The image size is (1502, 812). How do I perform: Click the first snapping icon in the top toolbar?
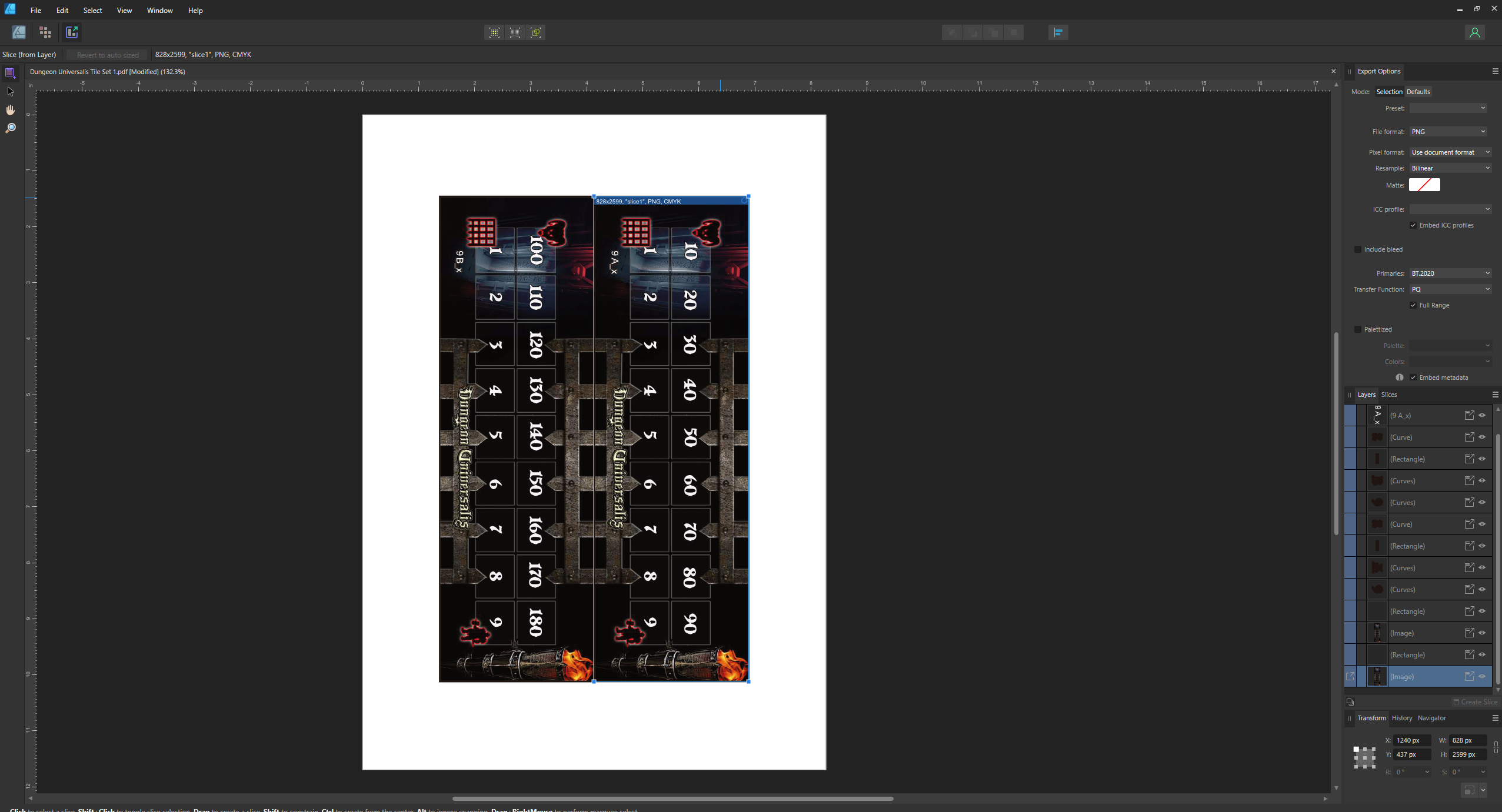click(x=494, y=32)
